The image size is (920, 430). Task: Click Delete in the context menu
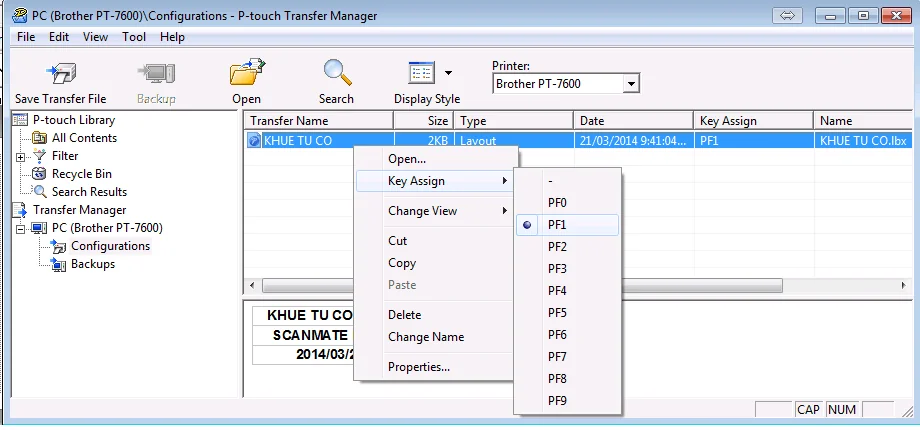(404, 315)
